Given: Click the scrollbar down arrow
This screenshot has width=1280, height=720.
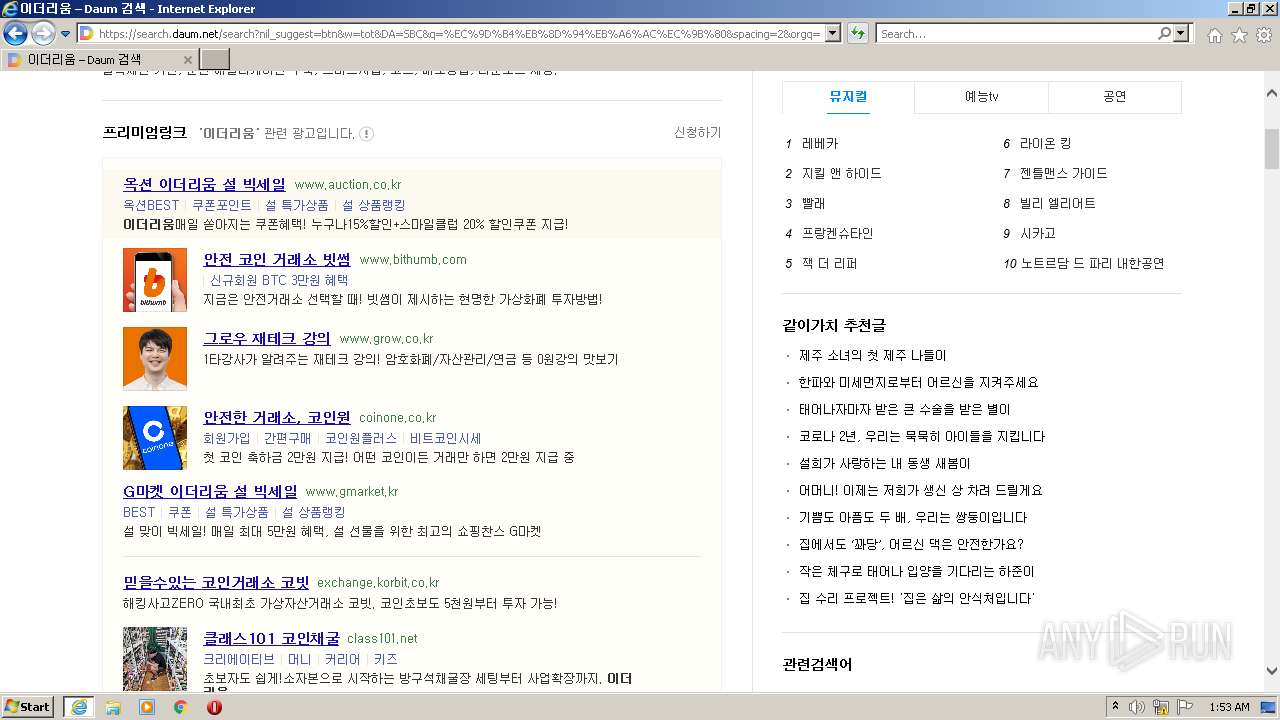Looking at the screenshot, I should point(1272,671).
